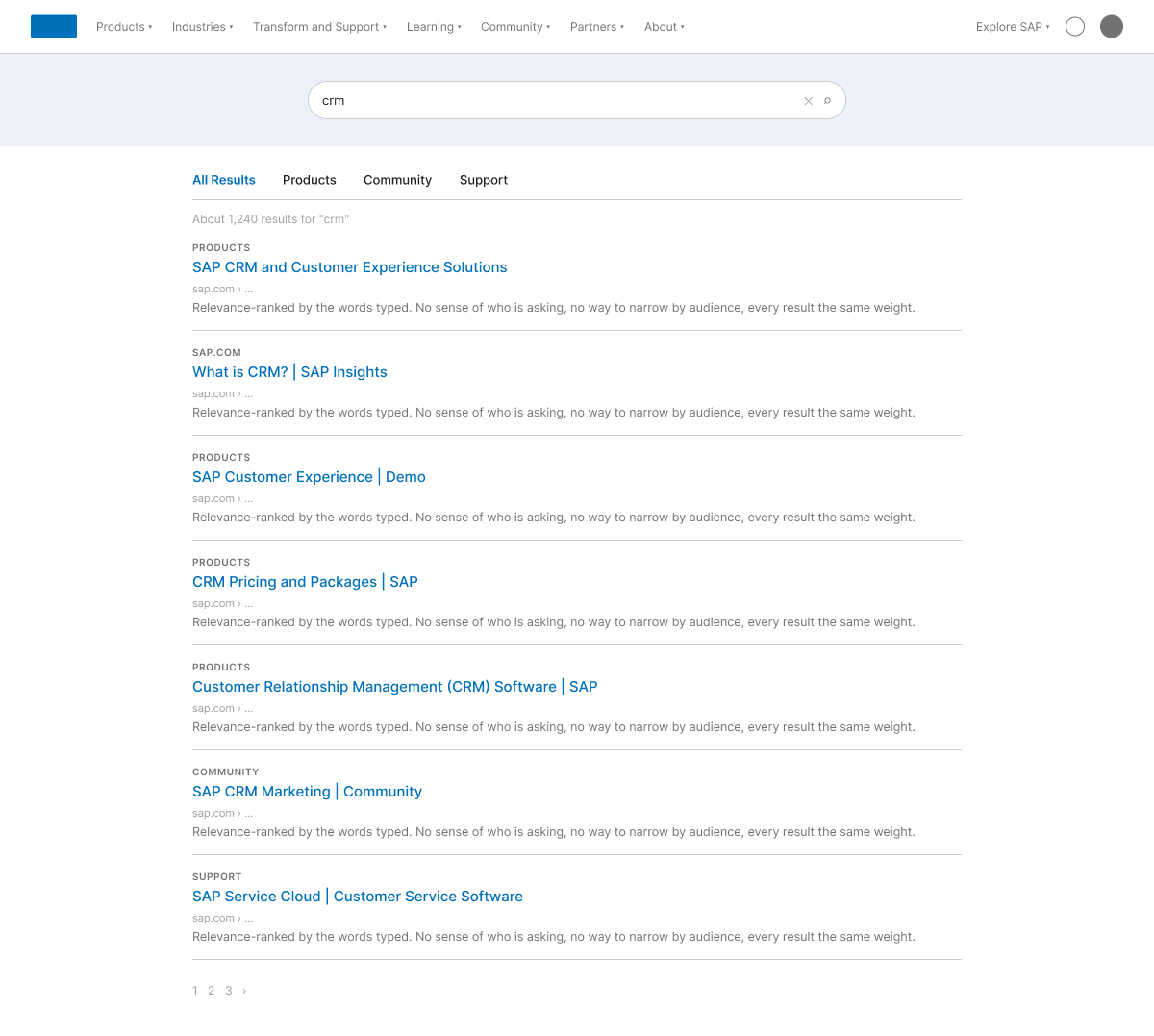The height and width of the screenshot is (1036, 1154).
Task: Open CRM Pricing and Packages result
Action: tap(305, 582)
